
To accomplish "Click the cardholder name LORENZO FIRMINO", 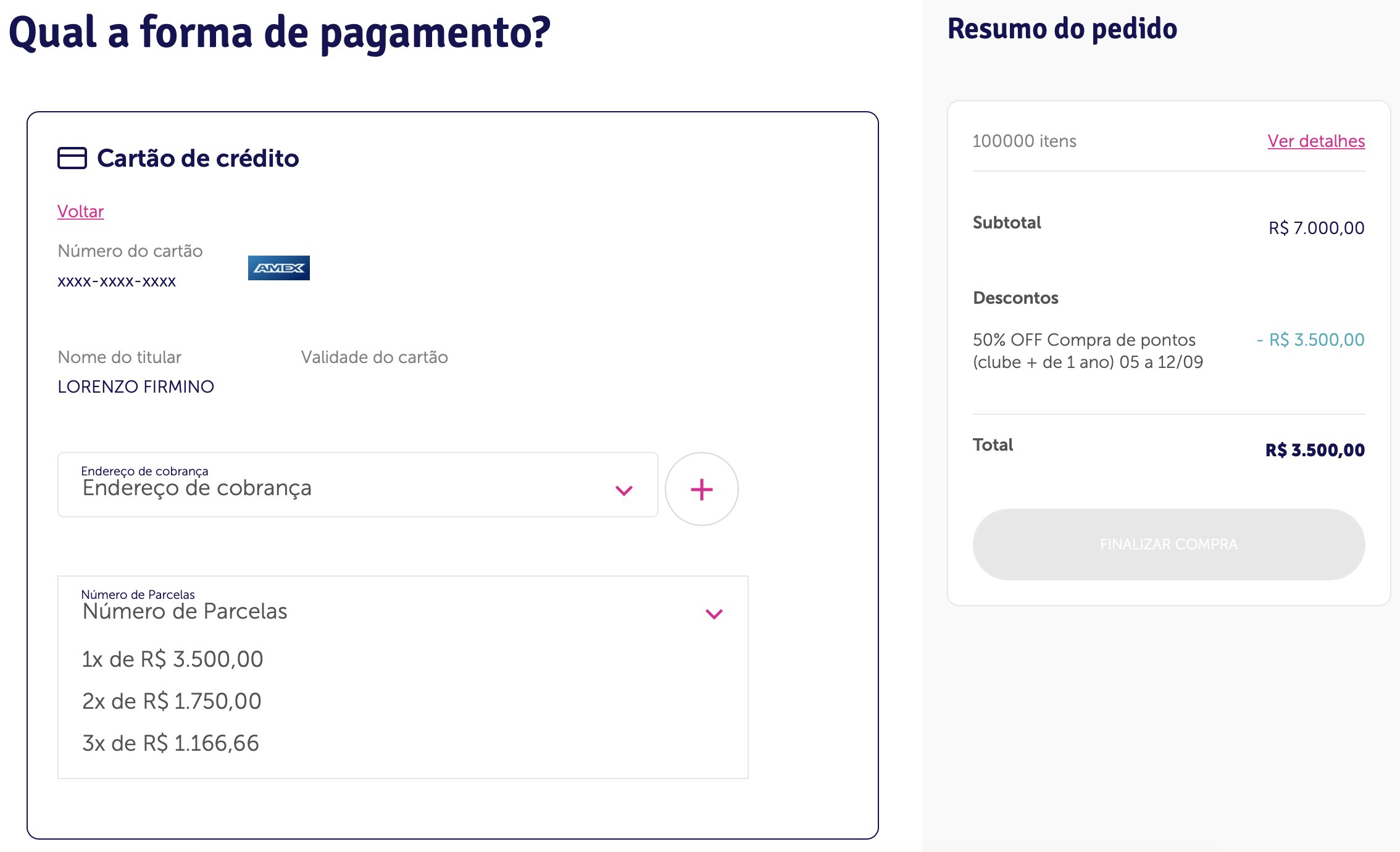I will coord(136,386).
